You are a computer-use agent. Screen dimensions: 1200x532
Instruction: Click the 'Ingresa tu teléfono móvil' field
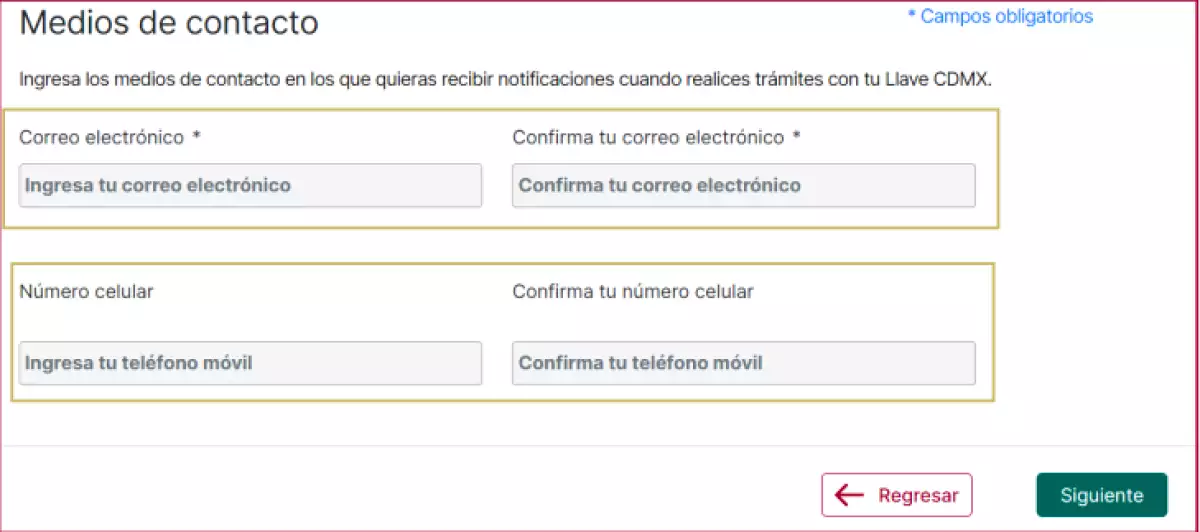click(250, 363)
